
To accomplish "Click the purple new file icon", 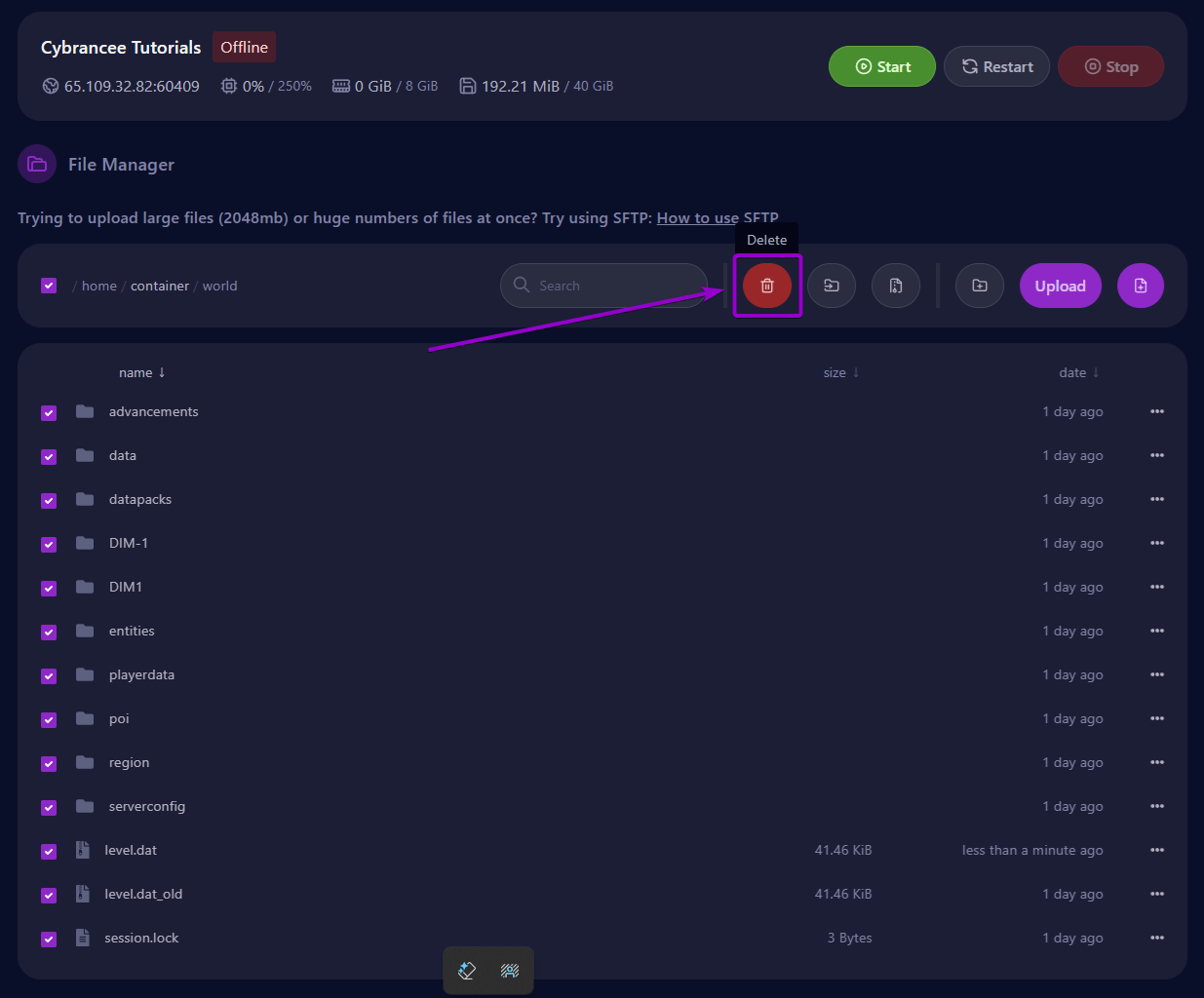I will point(1141,286).
